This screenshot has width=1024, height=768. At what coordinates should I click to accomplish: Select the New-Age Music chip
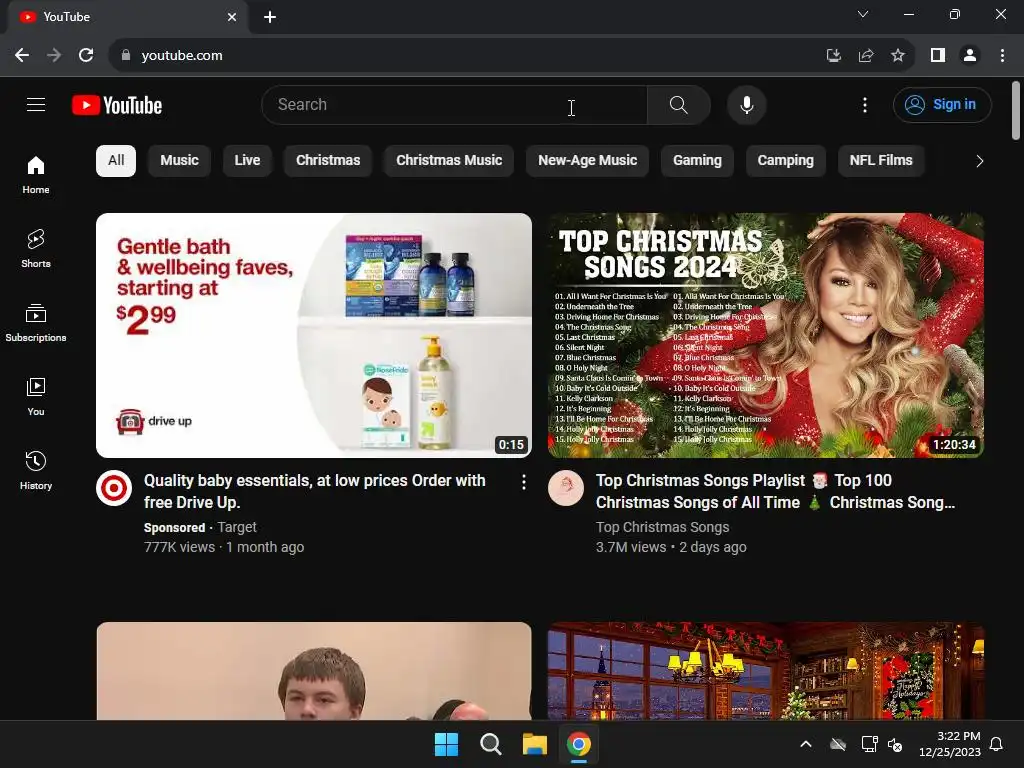tap(587, 161)
